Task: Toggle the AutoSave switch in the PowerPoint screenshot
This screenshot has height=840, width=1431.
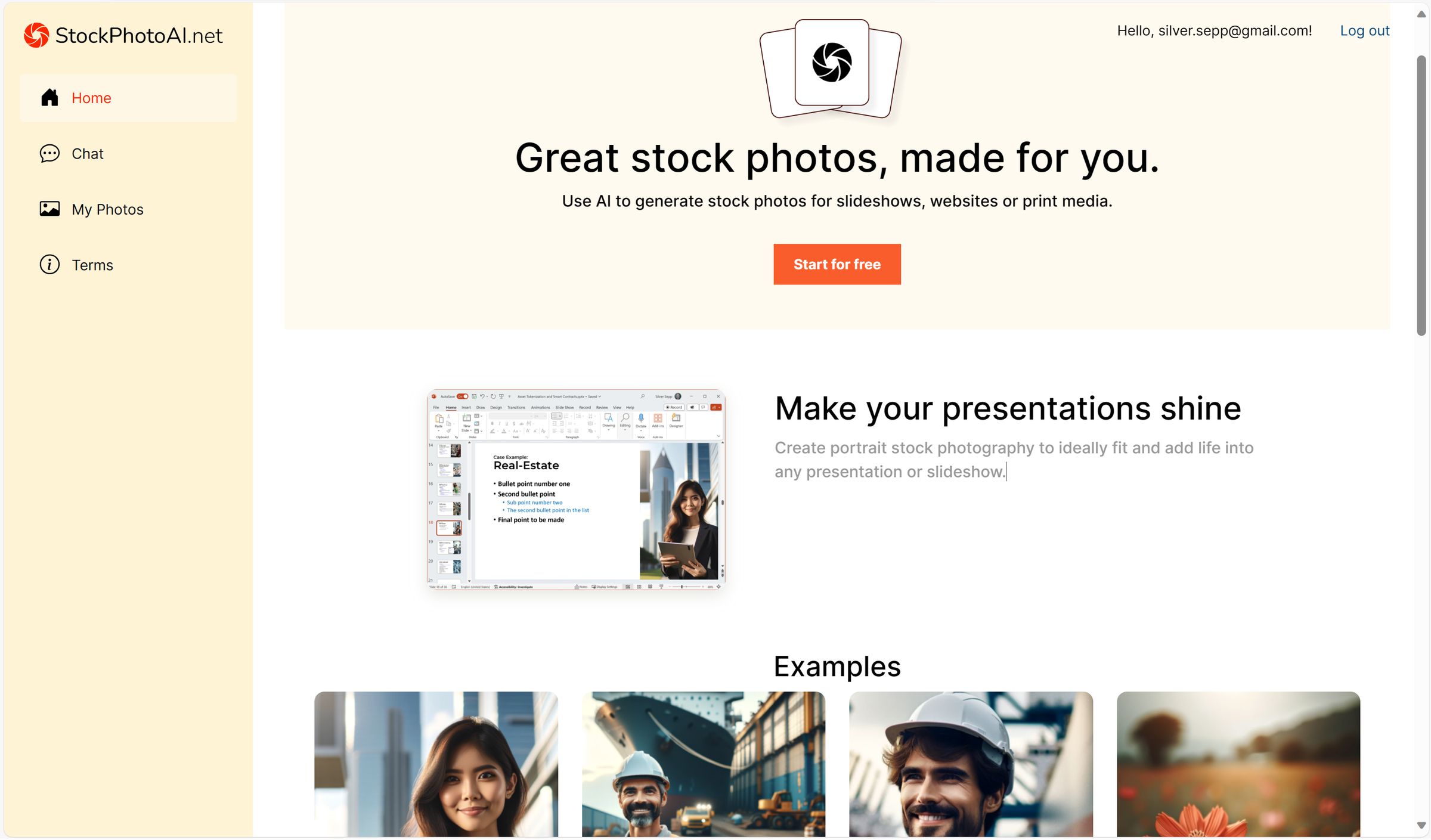Action: (x=463, y=396)
